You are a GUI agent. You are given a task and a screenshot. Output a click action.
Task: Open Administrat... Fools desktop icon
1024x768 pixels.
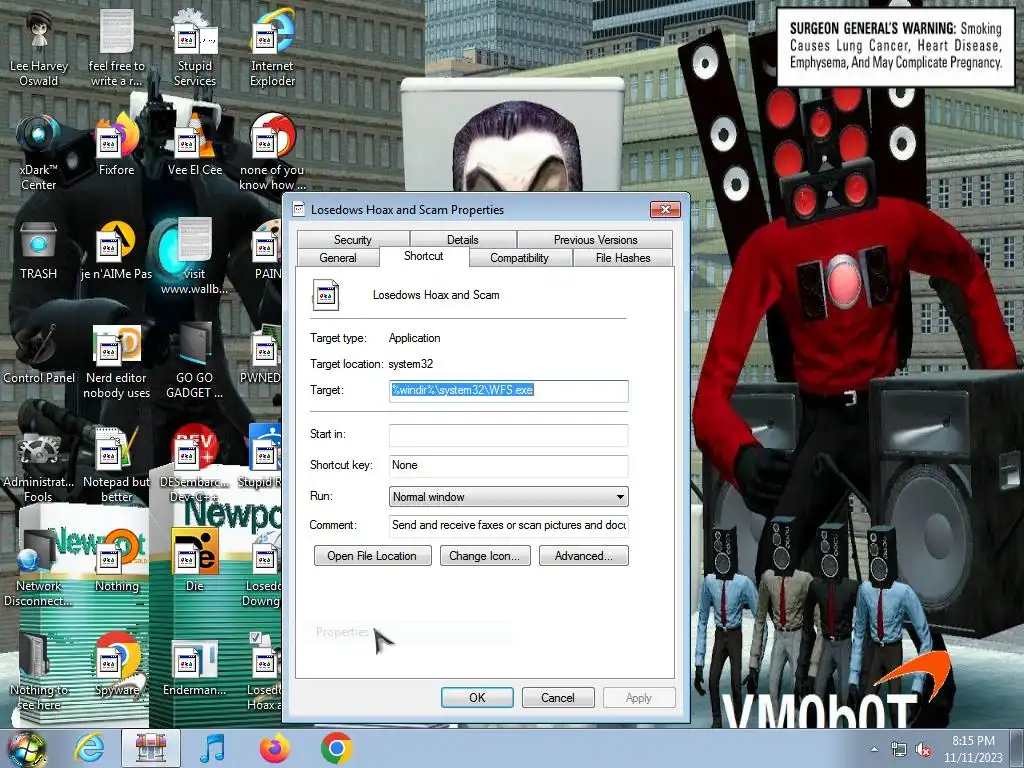[x=39, y=465]
